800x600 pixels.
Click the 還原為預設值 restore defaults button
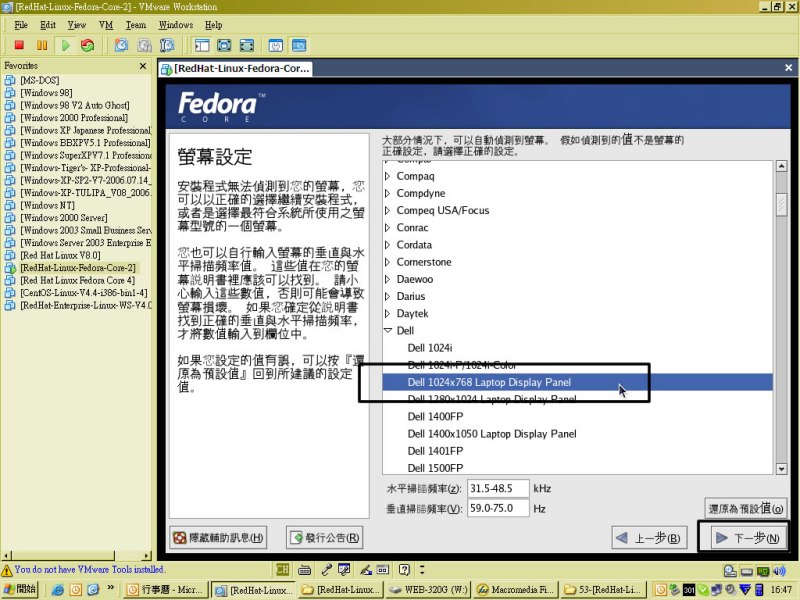pos(745,508)
